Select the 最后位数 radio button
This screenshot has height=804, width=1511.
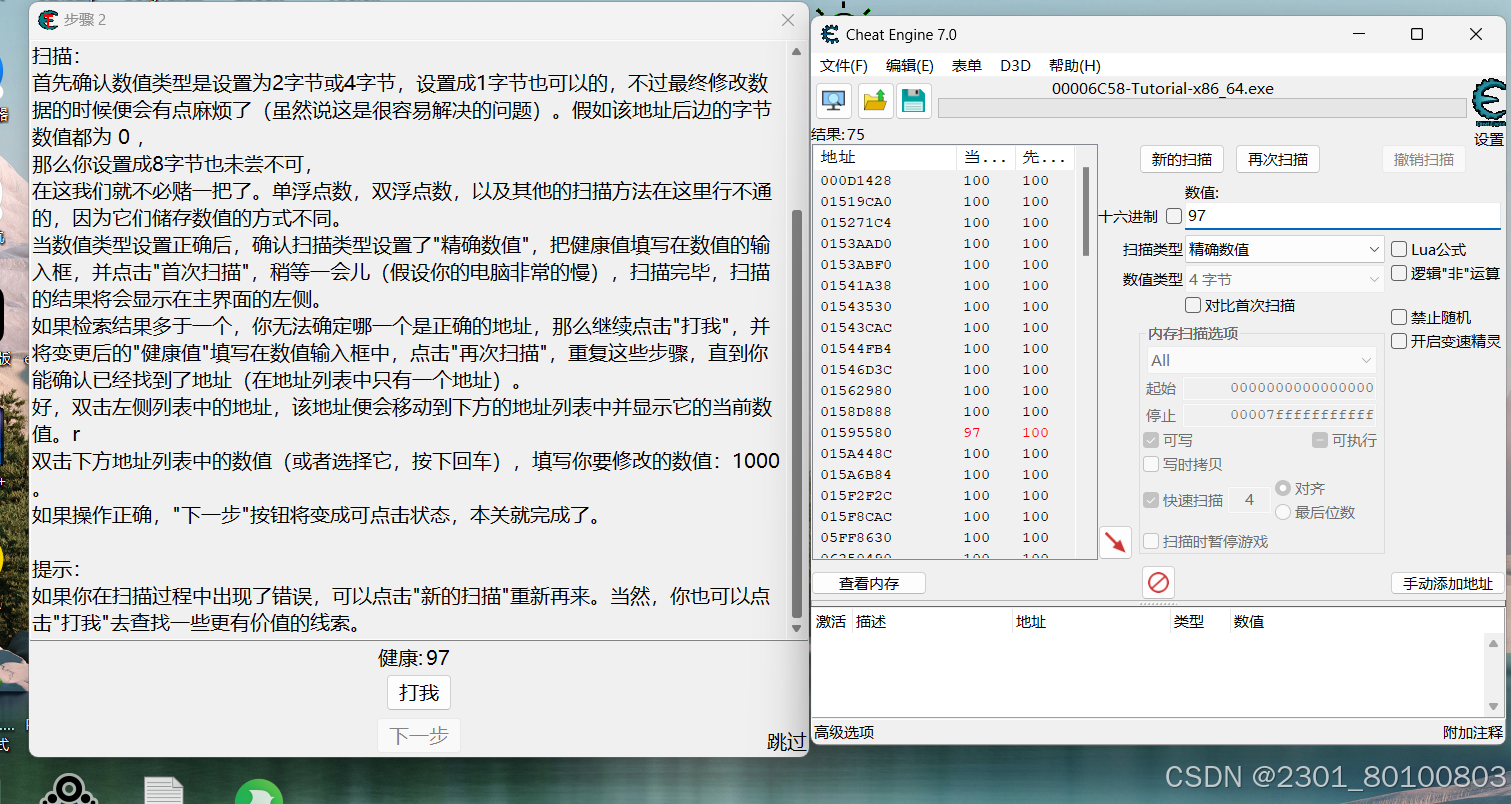pos(1283,512)
